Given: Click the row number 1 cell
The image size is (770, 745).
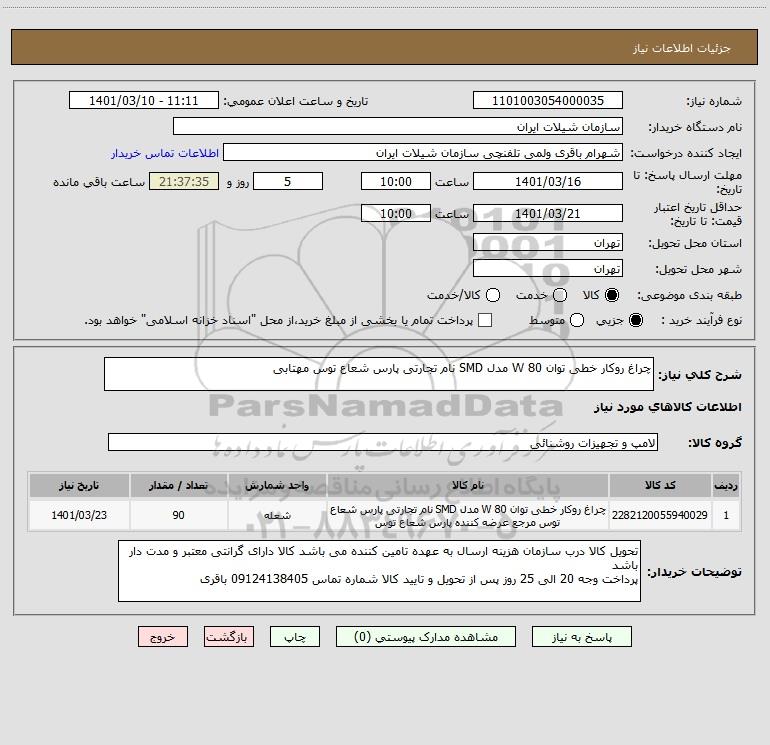Looking at the screenshot, I should pos(726,515).
